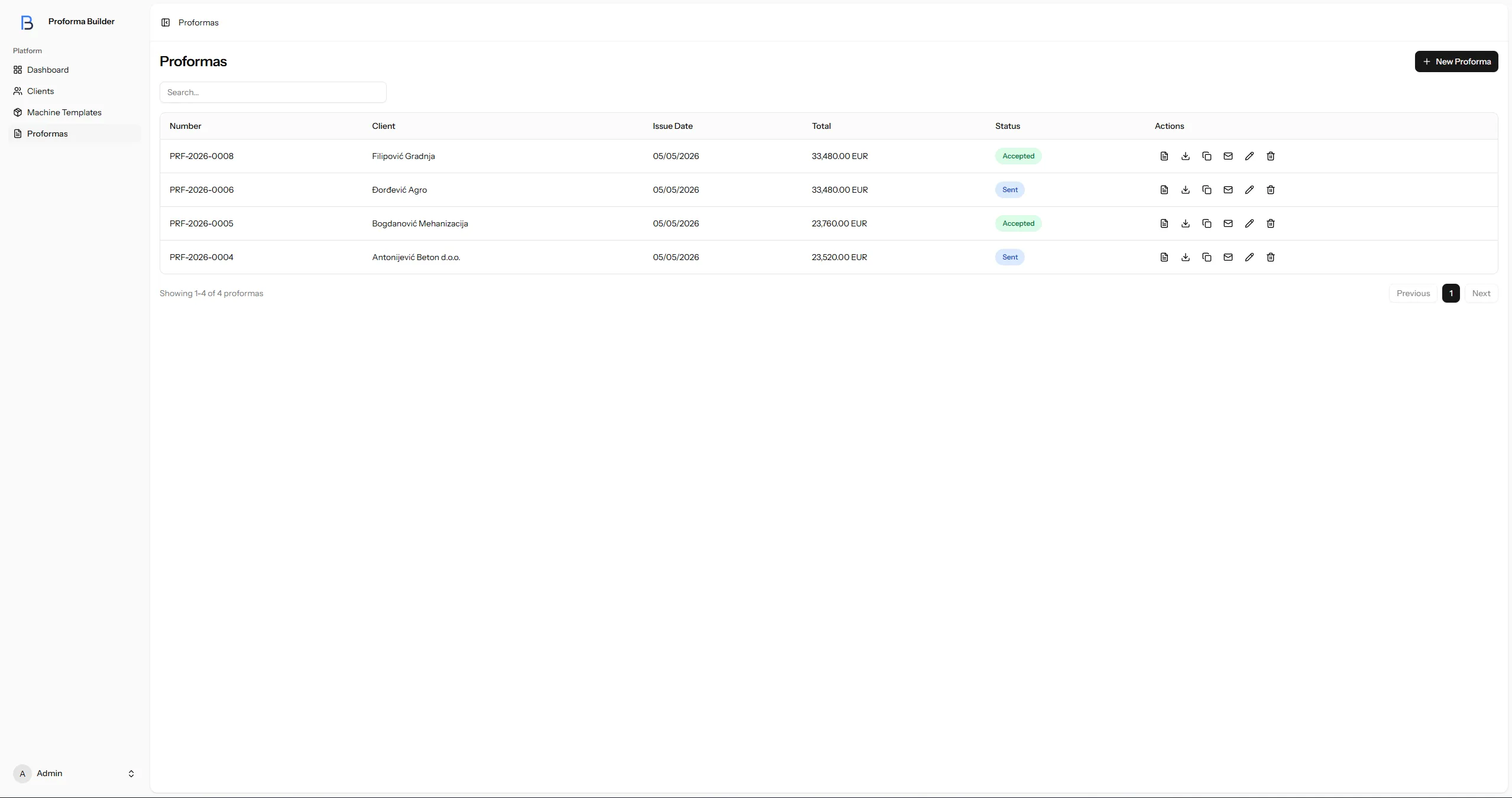Click the Total column header

coord(821,126)
